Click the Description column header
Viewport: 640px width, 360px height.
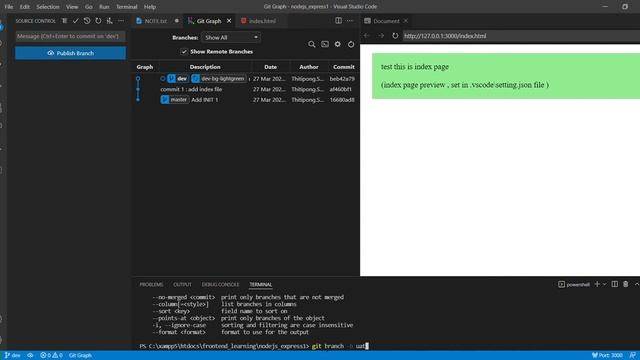205,67
